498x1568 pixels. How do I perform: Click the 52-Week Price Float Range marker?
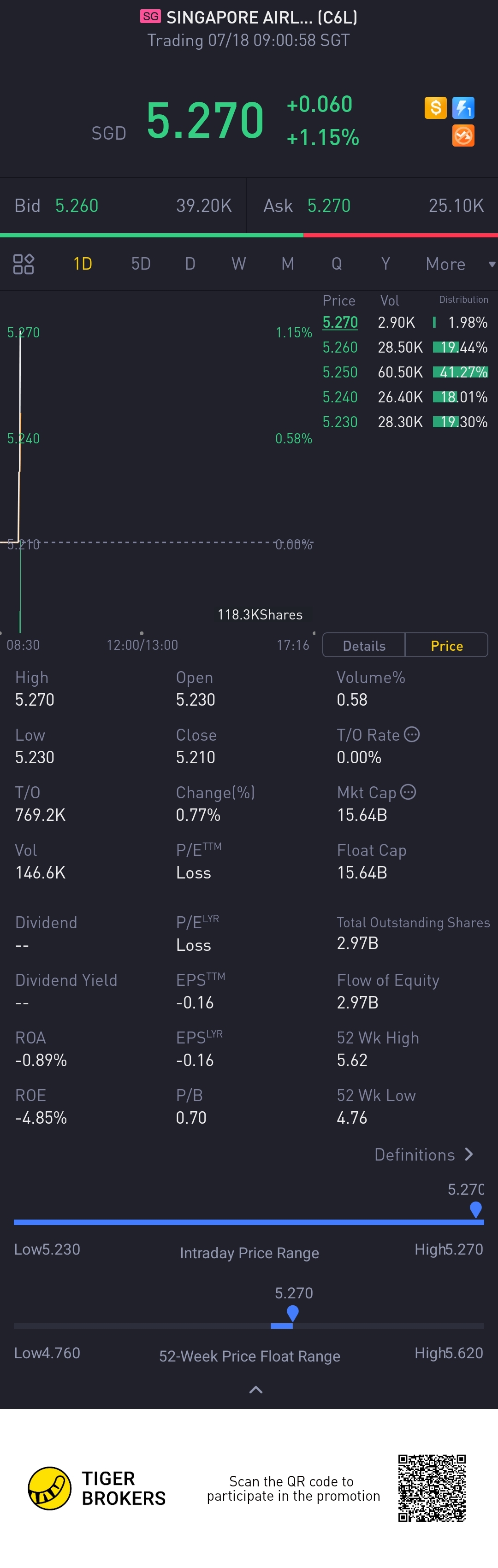pos(293,1312)
